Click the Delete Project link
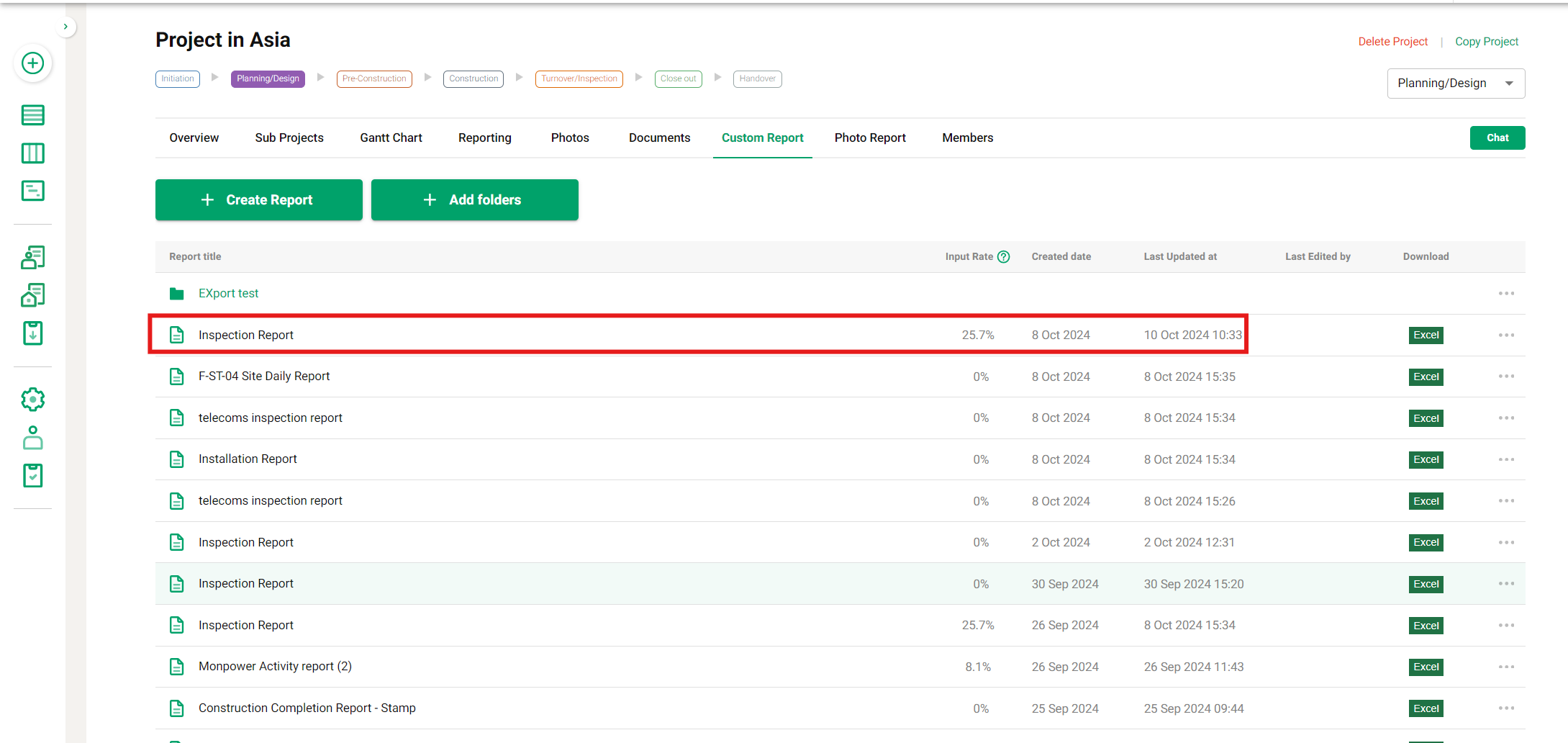This screenshot has height=743, width=1568. click(x=1392, y=42)
